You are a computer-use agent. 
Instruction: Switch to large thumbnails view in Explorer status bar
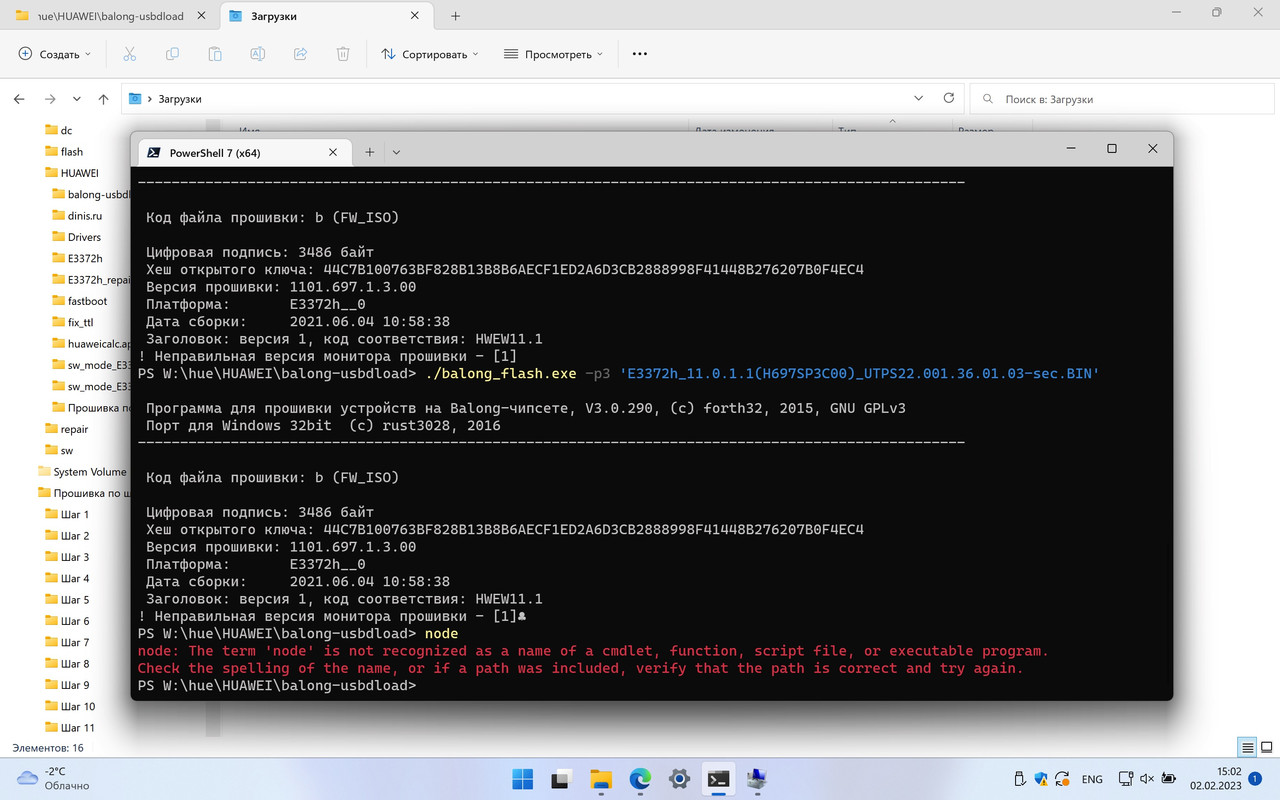(x=1265, y=747)
